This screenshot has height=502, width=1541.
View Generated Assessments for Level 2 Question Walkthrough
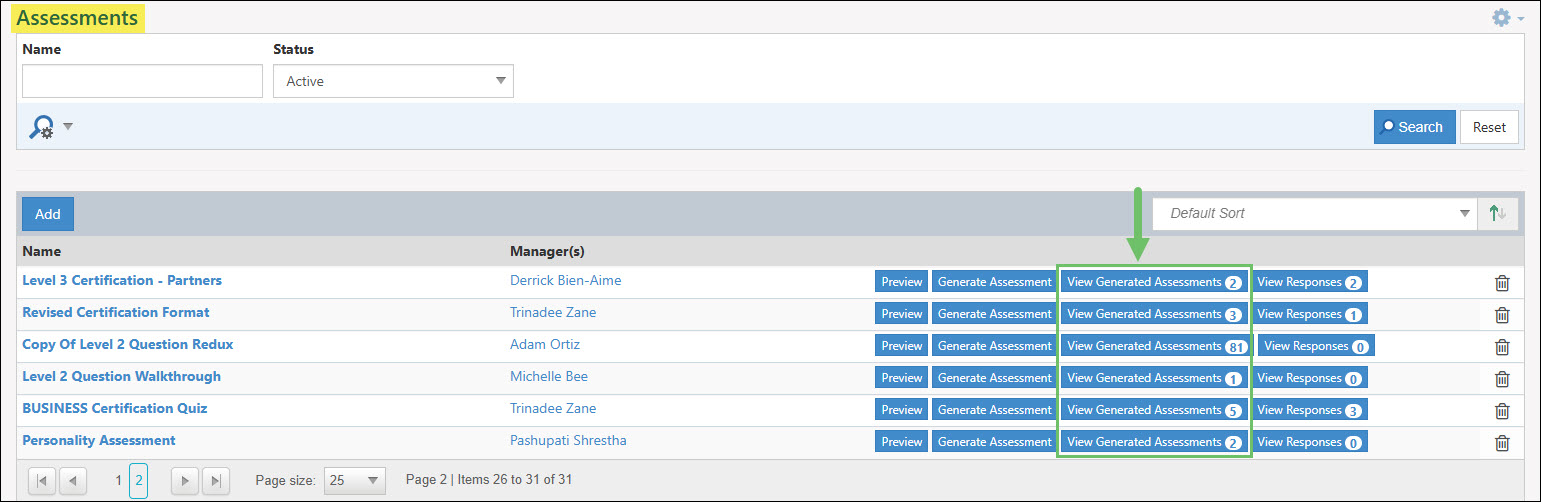[1154, 378]
